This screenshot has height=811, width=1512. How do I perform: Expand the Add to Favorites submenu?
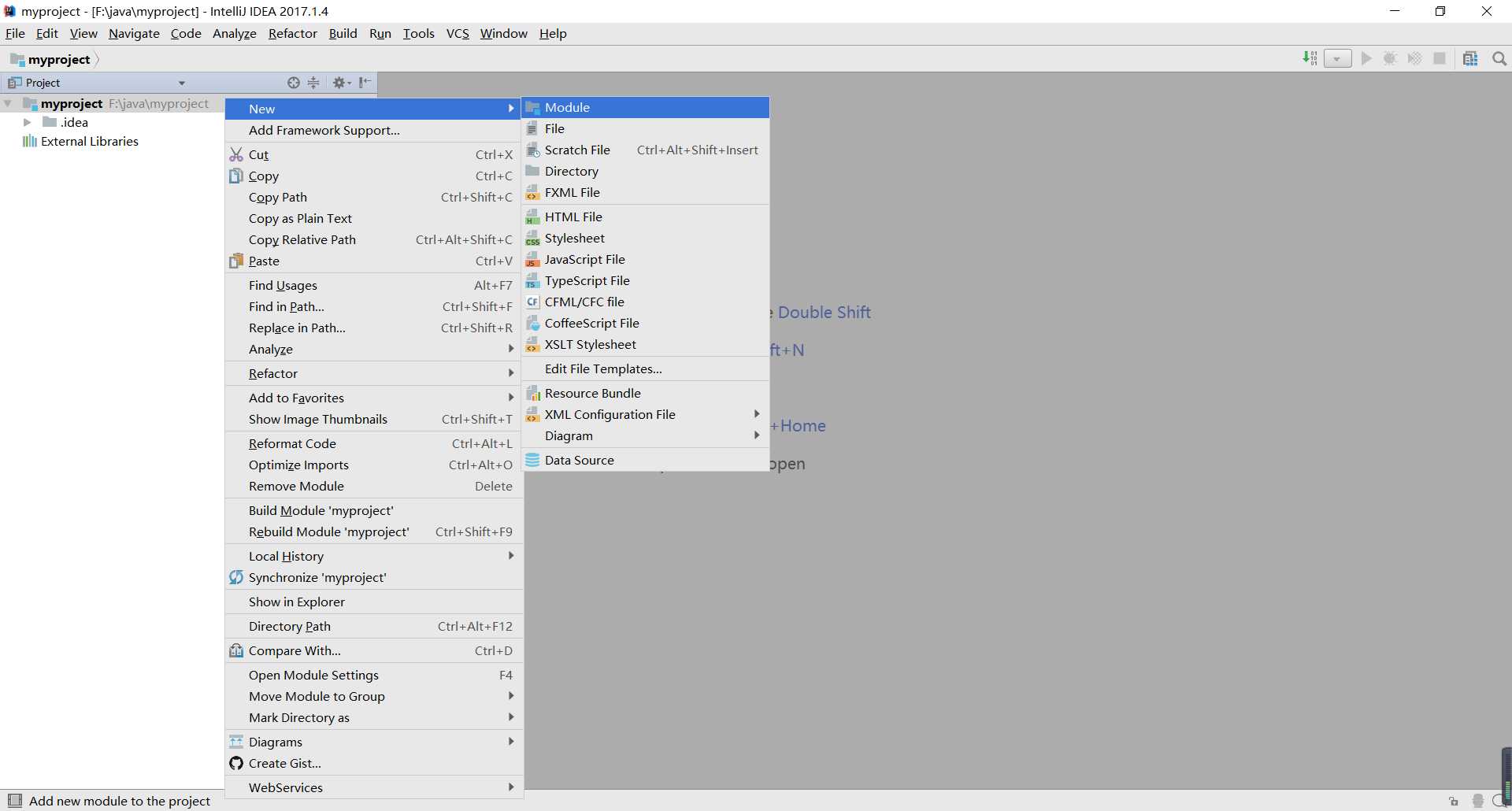point(374,398)
